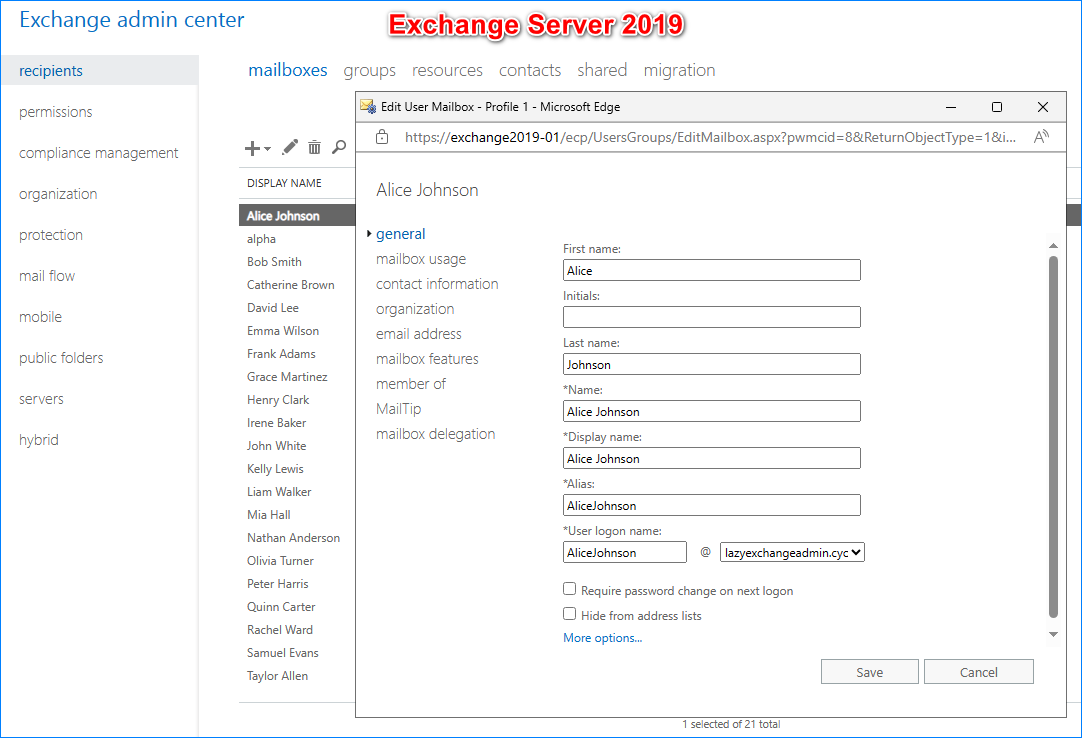Click Exchange admin center title
Screen dimensions: 1082x738
[132, 20]
